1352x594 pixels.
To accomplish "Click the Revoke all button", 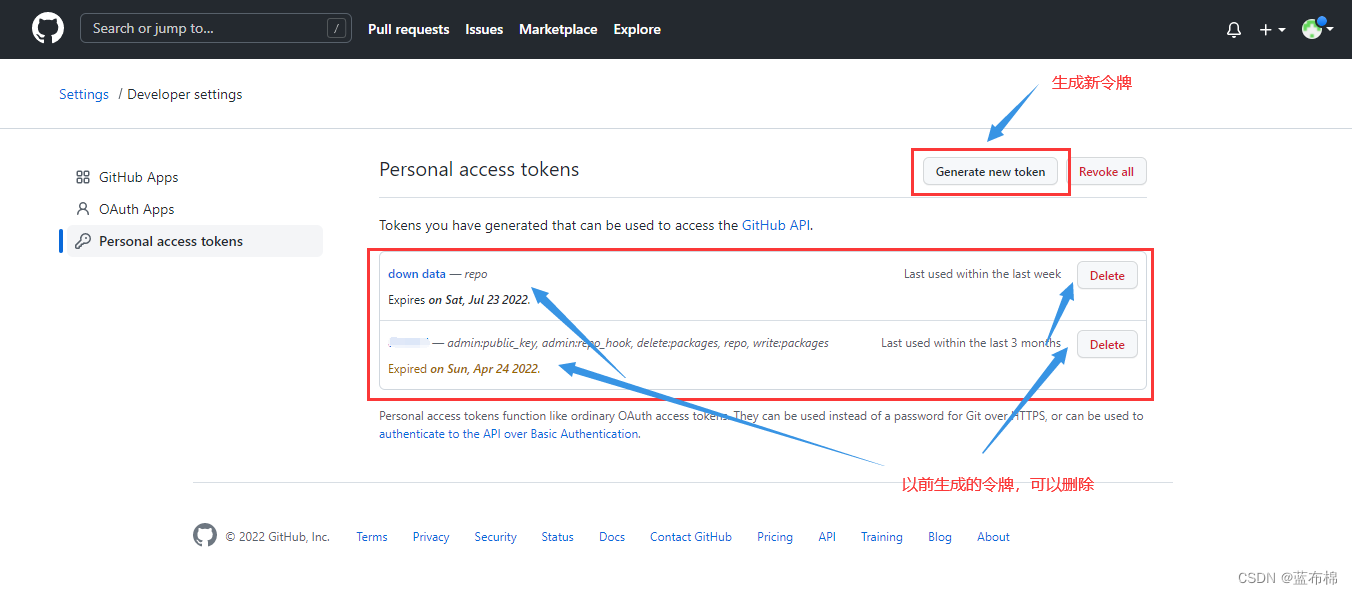I will click(x=1106, y=171).
